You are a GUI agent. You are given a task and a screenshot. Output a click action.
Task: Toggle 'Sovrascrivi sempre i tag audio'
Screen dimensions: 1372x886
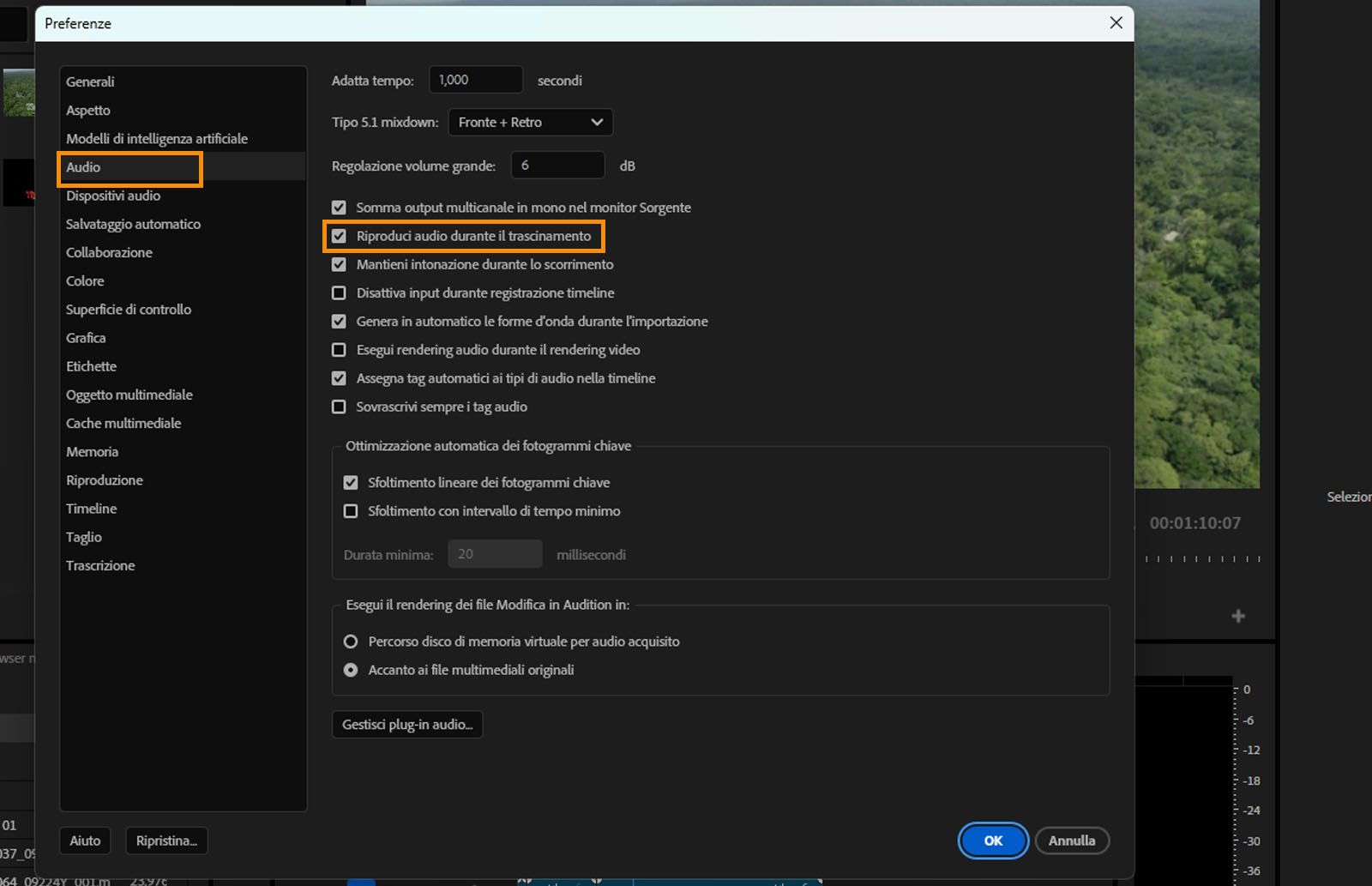tap(339, 407)
